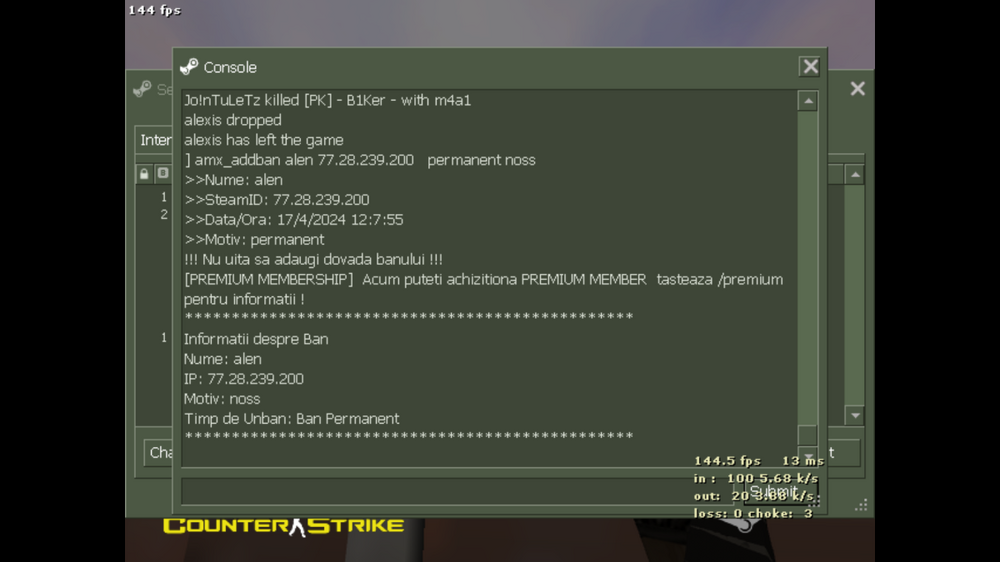Select first server row numbered 1
Image resolution: width=1000 pixels, height=562 pixels.
tap(154, 197)
